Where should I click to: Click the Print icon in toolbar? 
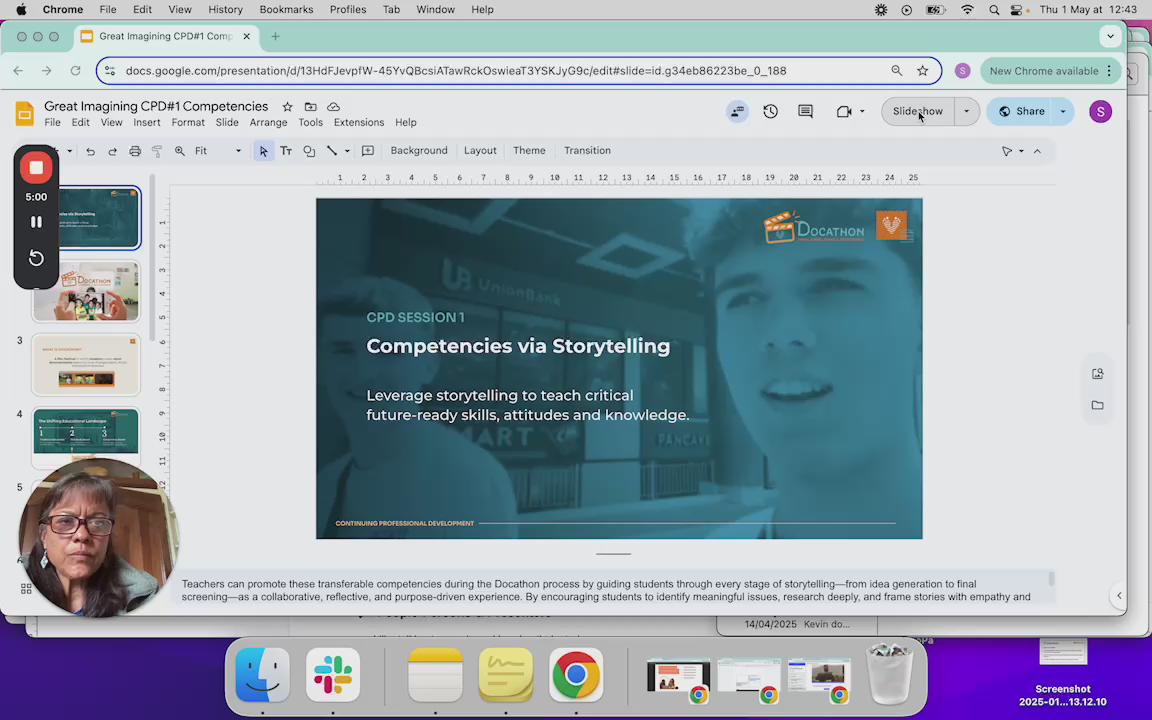pos(135,151)
